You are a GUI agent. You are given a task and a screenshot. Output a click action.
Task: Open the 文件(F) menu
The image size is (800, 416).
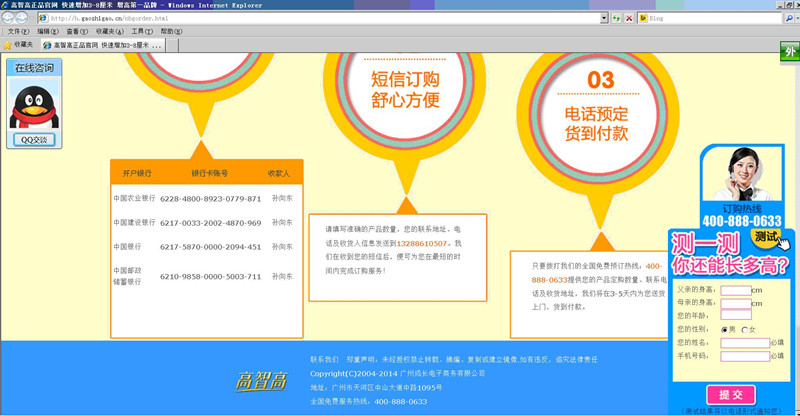(18, 31)
